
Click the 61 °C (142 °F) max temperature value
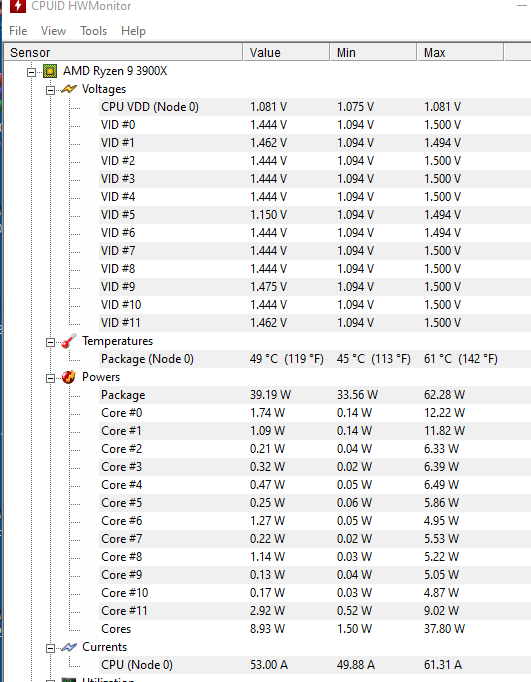point(461,359)
